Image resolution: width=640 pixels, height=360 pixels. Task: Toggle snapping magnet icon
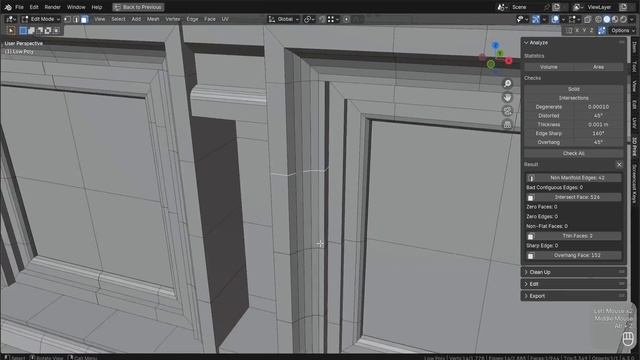[322, 19]
